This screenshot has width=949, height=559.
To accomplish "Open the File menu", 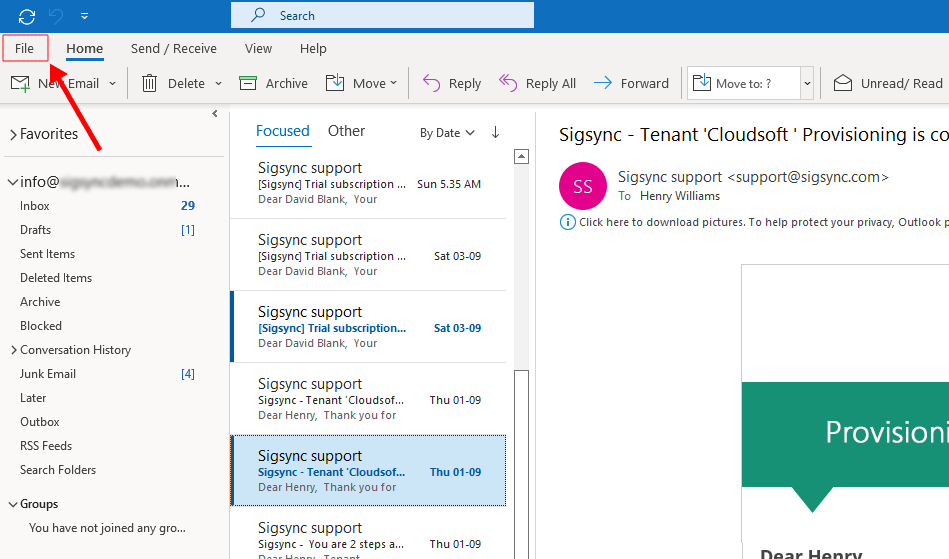I will point(25,48).
